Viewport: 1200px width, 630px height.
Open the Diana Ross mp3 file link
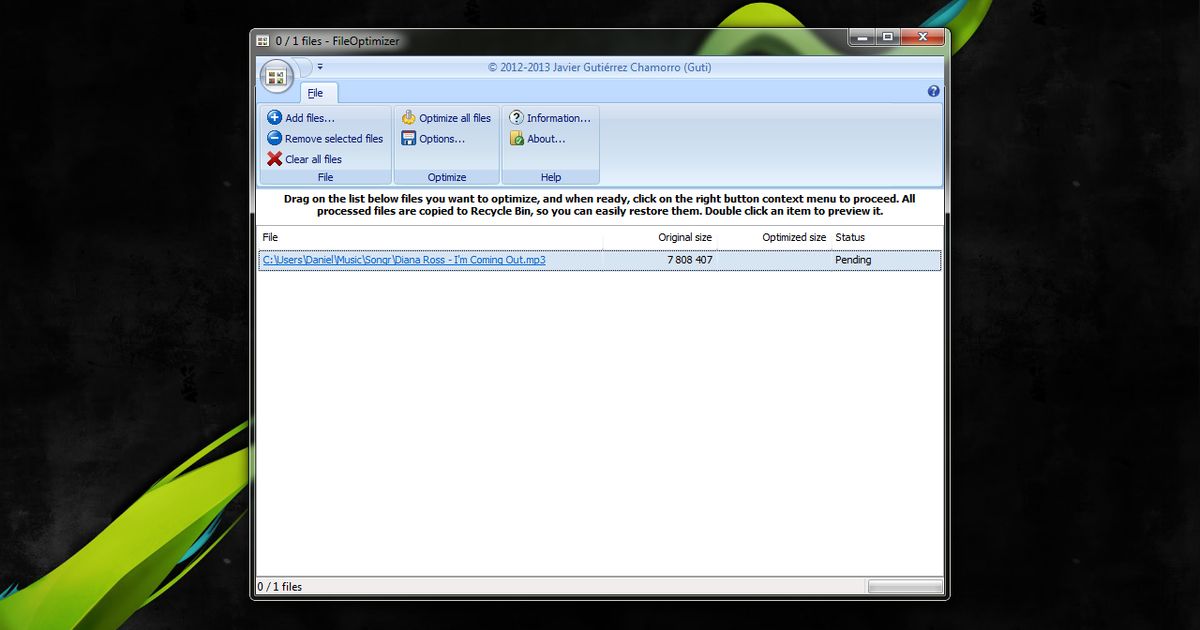click(x=405, y=259)
